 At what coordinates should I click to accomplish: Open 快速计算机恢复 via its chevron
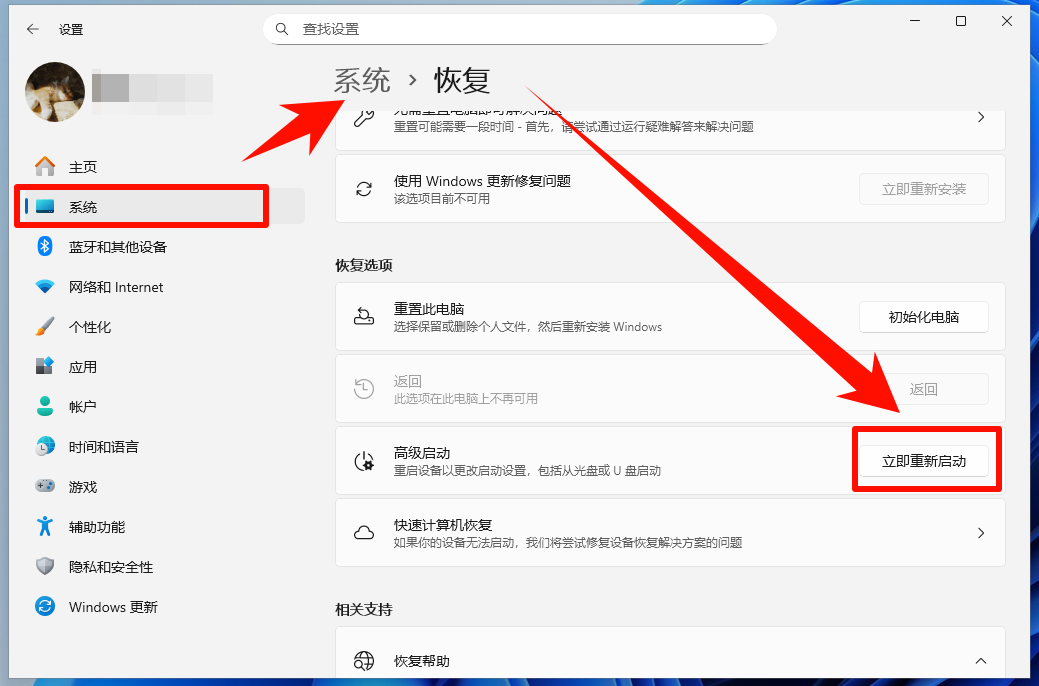point(981,533)
